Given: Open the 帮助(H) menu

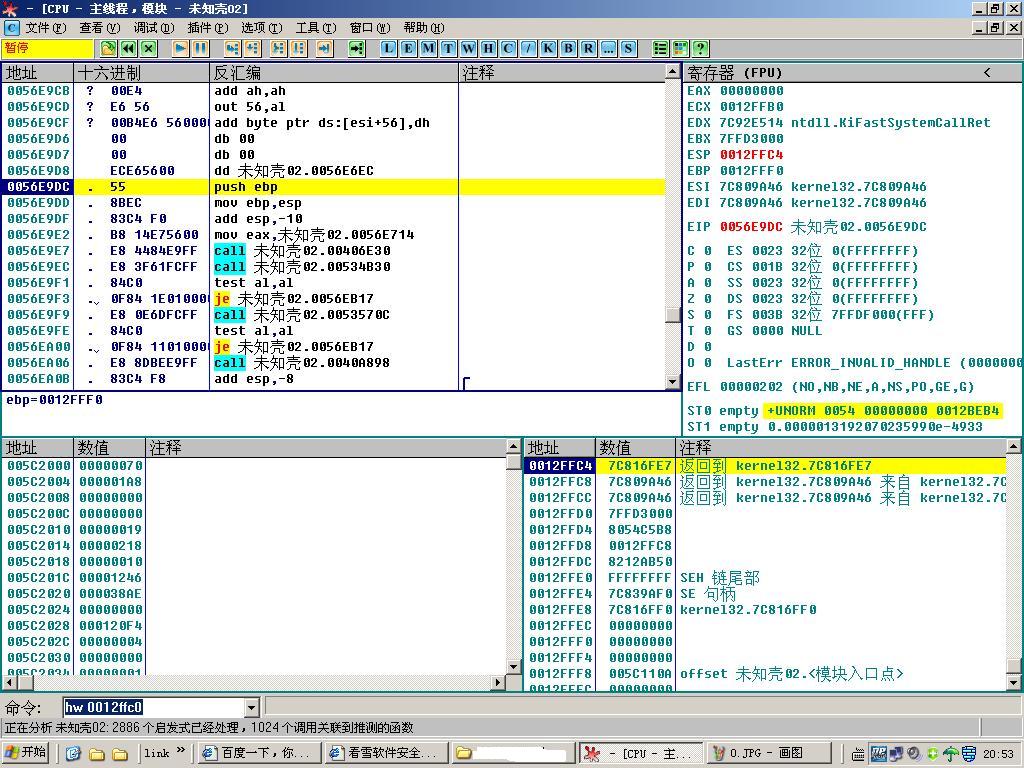Looking at the screenshot, I should pyautogui.click(x=424, y=28).
